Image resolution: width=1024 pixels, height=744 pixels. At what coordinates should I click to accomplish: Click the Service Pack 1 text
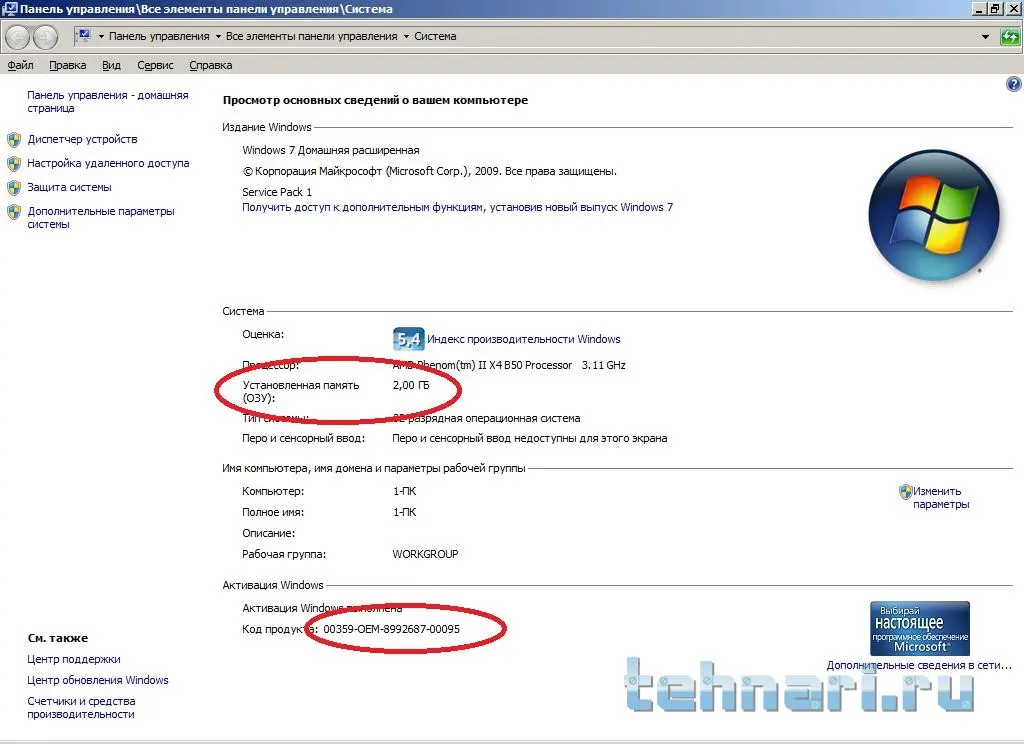(x=277, y=192)
